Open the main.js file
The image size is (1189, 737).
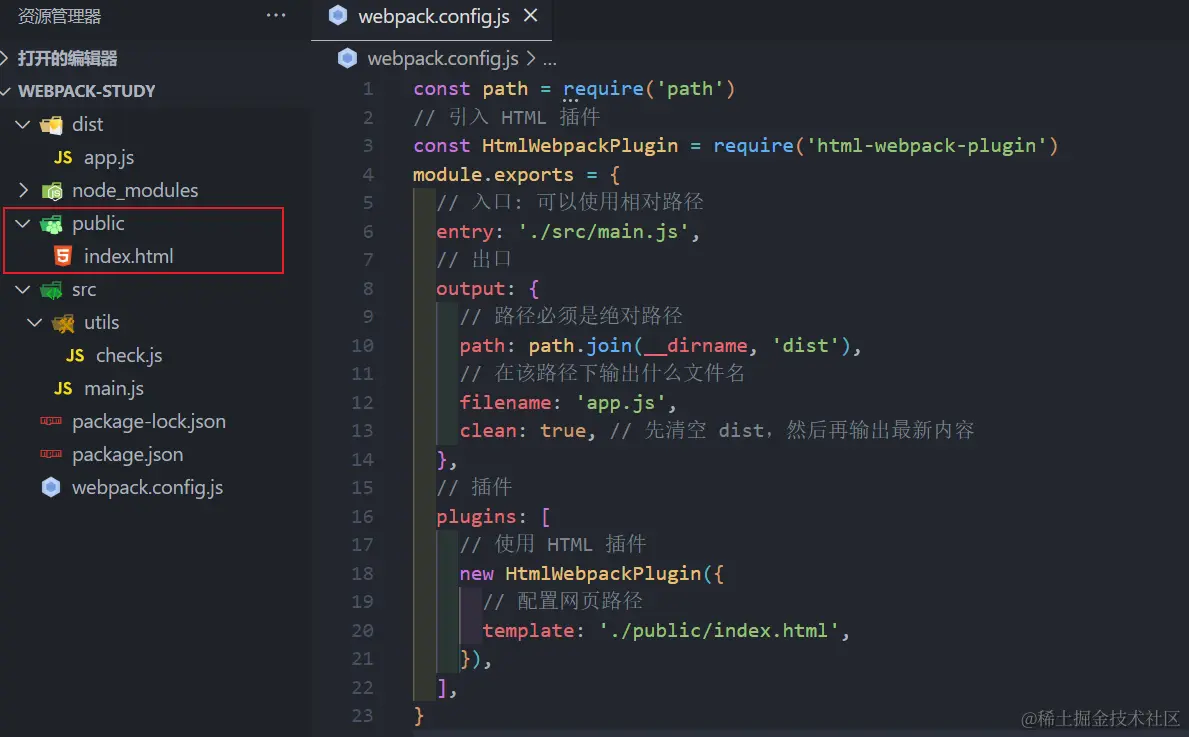(114, 389)
